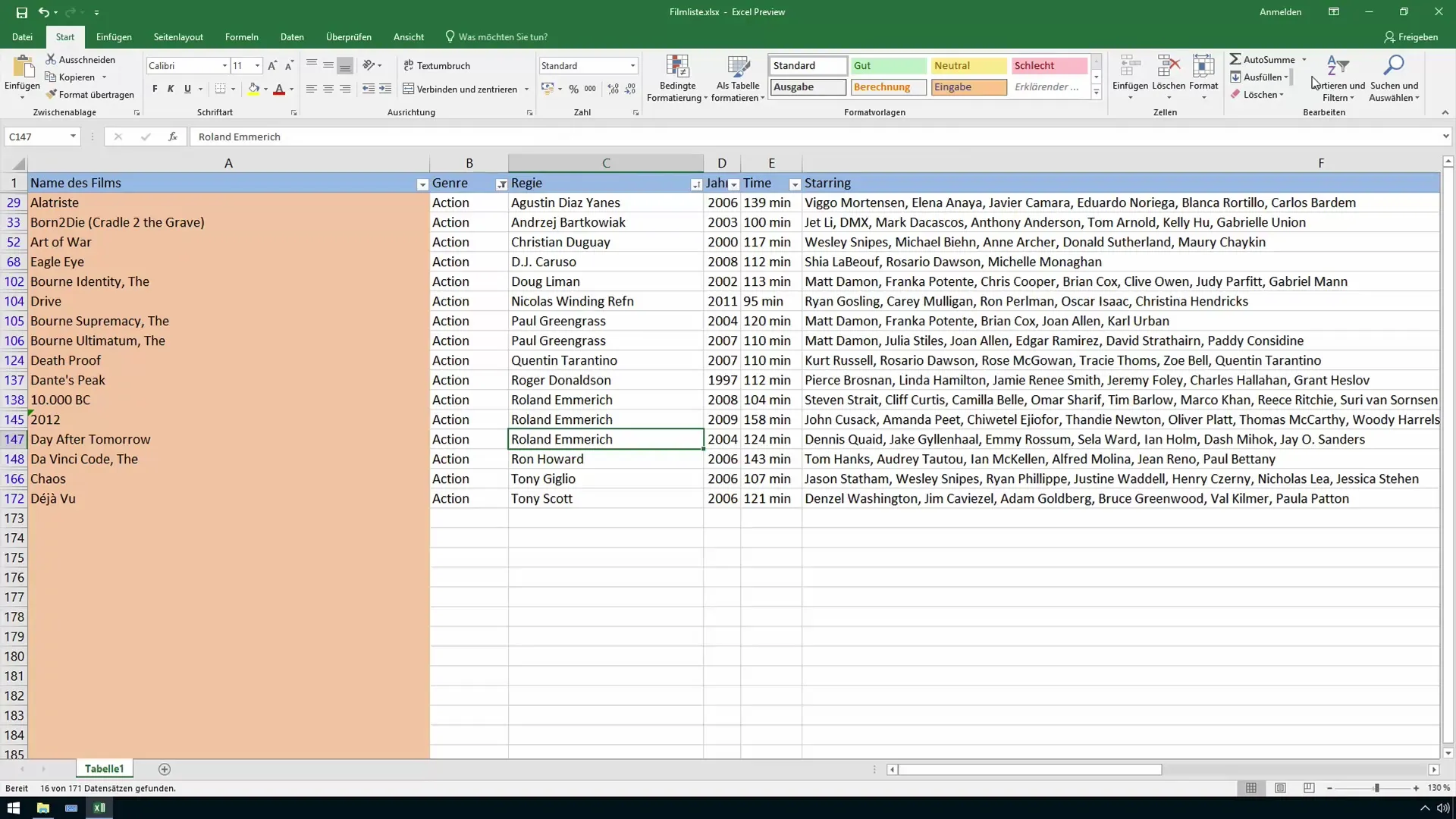
Task: Toggle bold formatting F
Action: click(x=155, y=89)
